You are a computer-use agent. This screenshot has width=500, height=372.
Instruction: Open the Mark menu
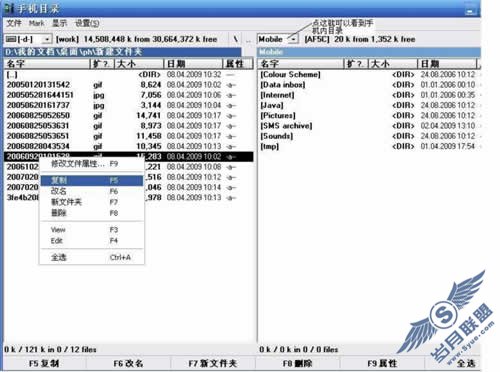tap(36, 23)
